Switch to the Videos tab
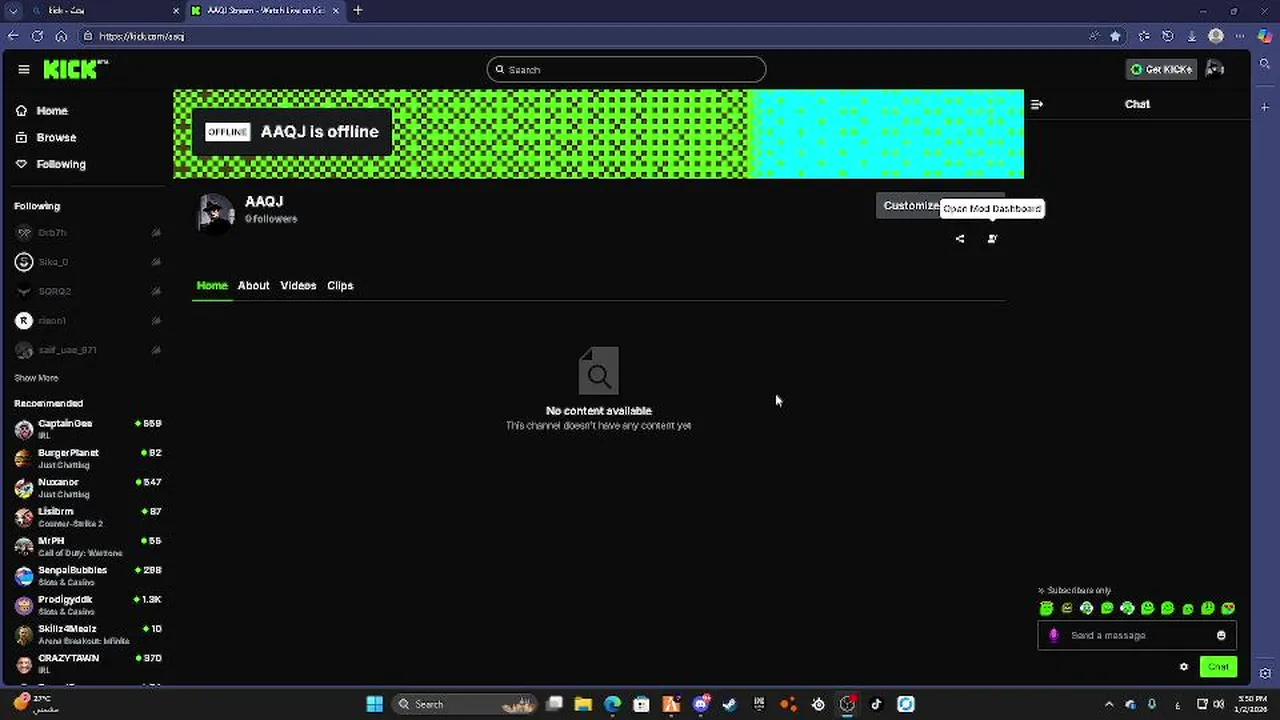The width and height of the screenshot is (1280, 720). coord(298,286)
